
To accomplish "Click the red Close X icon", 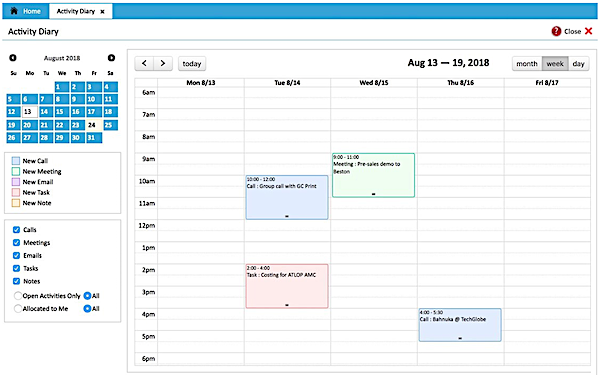I will [589, 31].
